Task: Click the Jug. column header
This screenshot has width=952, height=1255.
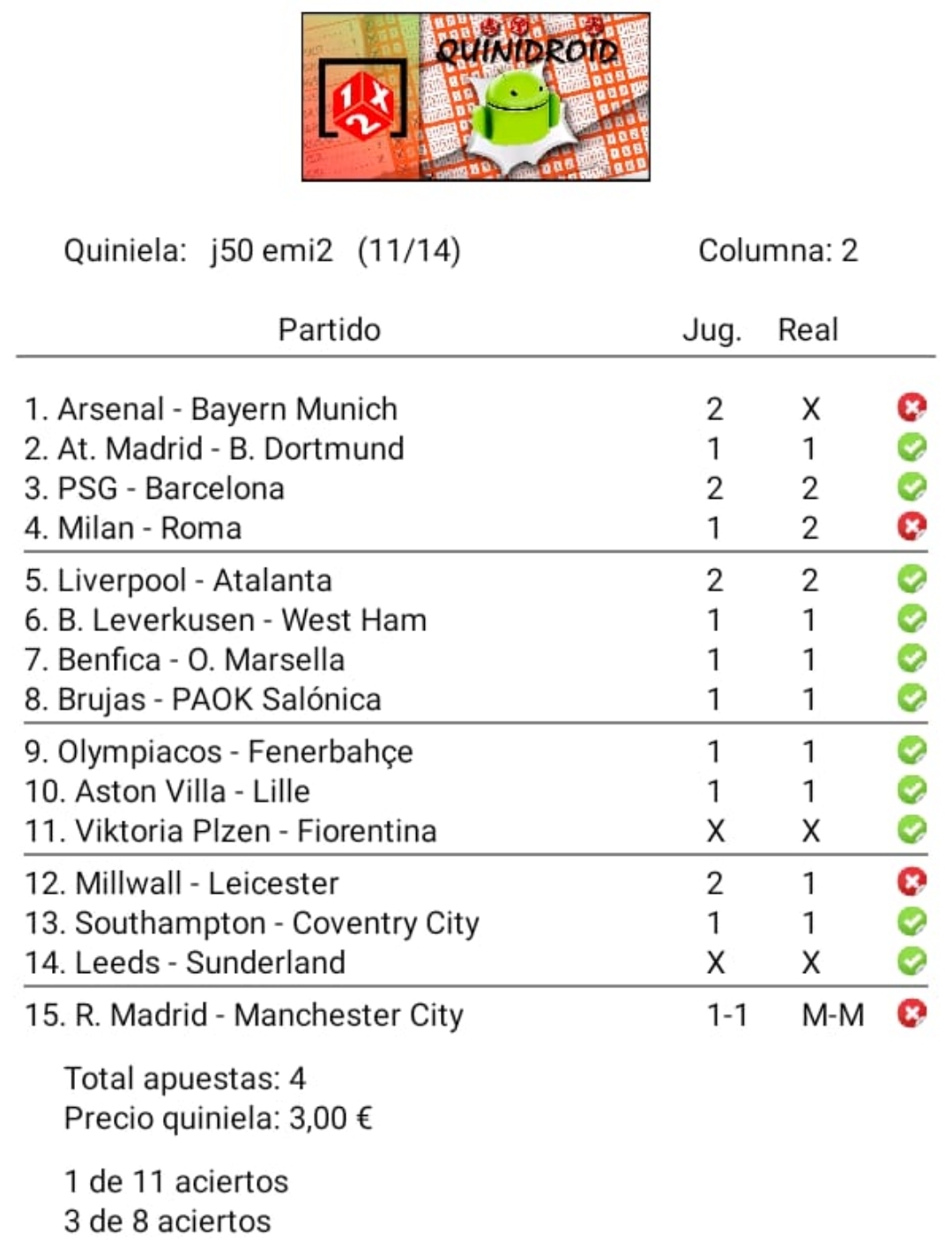Action: click(712, 330)
